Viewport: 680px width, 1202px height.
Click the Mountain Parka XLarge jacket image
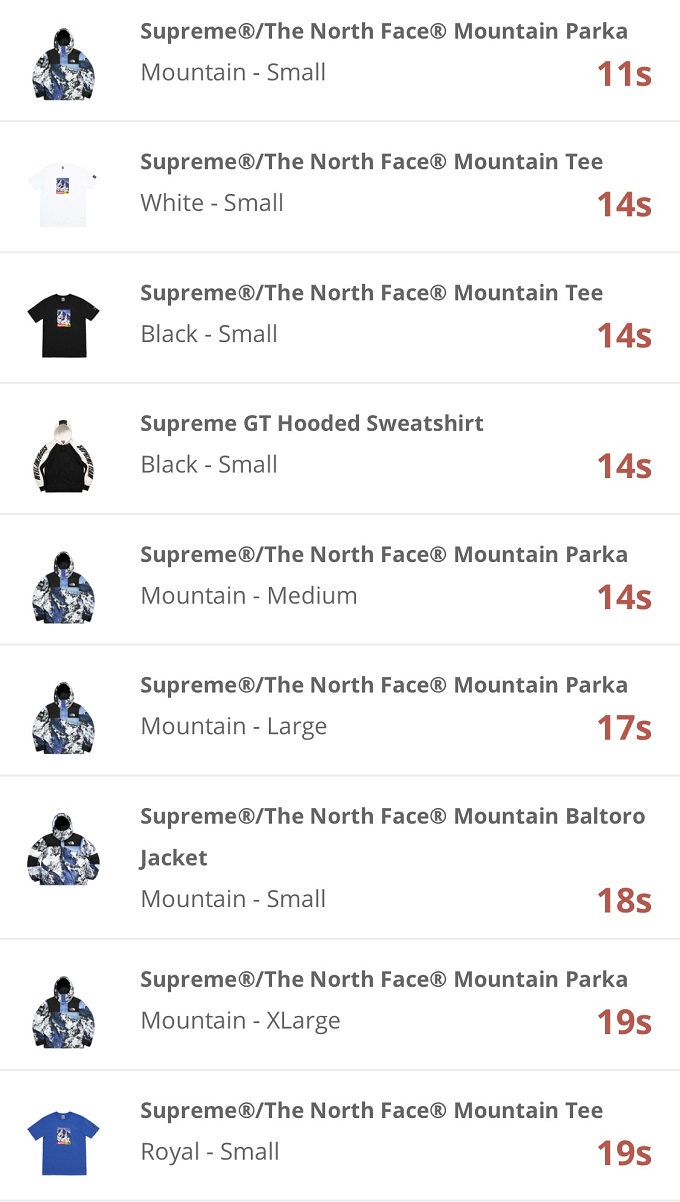(x=63, y=1011)
